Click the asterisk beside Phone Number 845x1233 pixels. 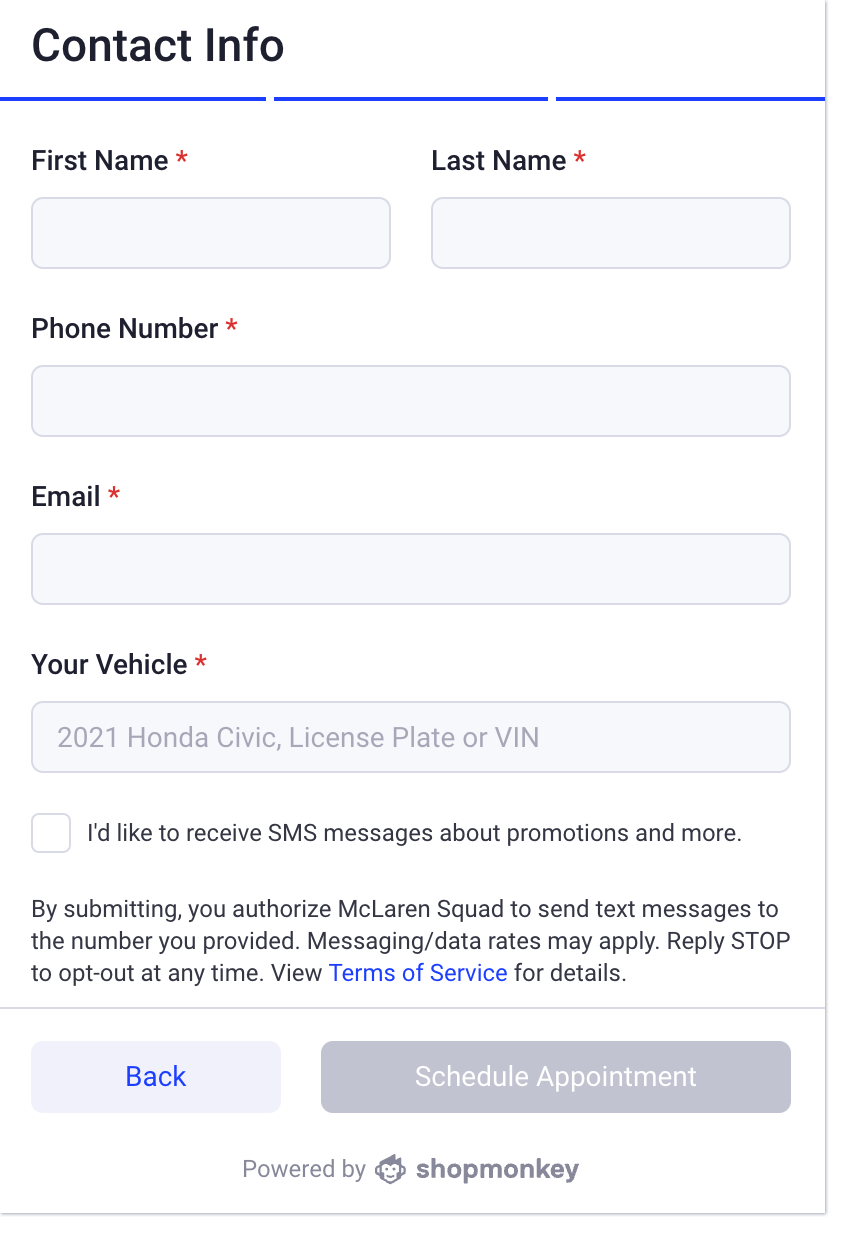coord(232,327)
